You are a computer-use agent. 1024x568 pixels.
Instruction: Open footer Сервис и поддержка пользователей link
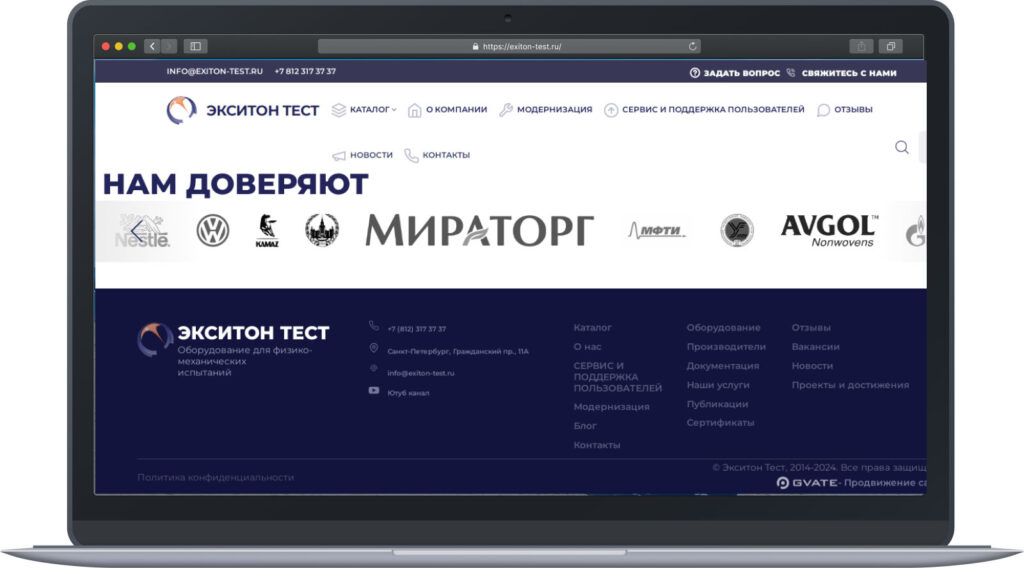click(617, 377)
